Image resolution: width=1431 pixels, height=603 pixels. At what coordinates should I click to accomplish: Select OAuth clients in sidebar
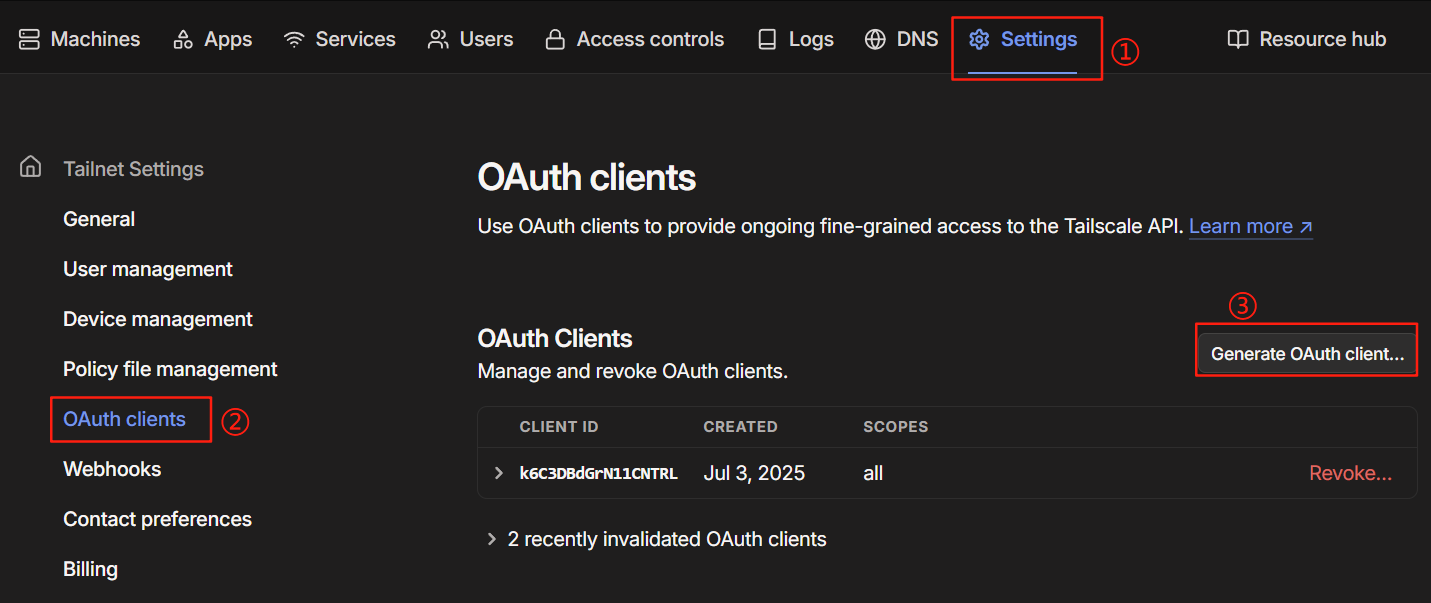pos(124,419)
